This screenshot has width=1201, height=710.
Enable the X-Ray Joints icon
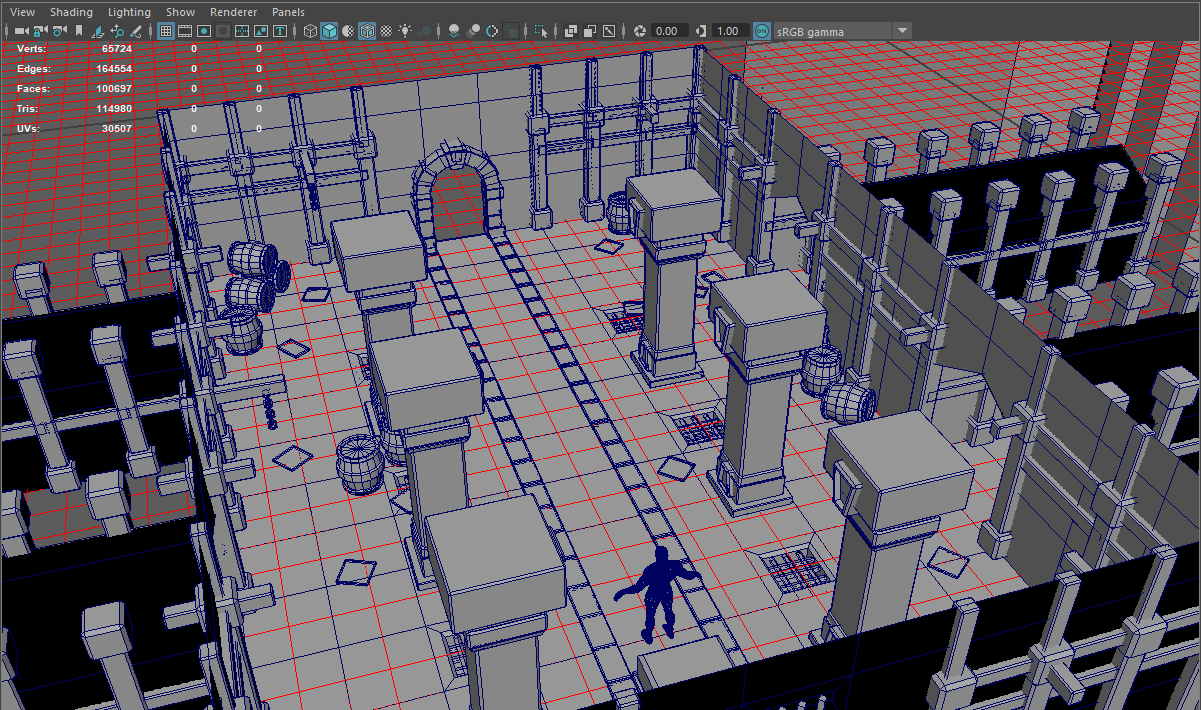coord(608,31)
